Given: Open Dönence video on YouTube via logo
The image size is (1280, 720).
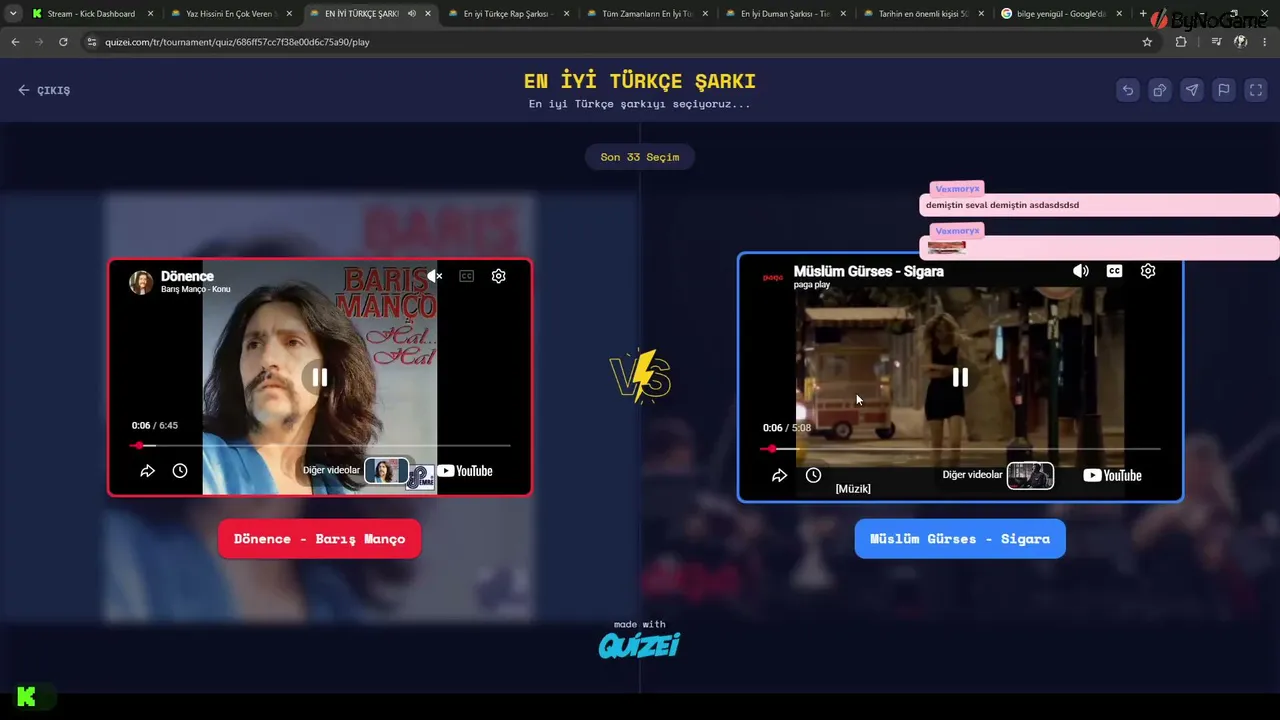Looking at the screenshot, I should (465, 471).
